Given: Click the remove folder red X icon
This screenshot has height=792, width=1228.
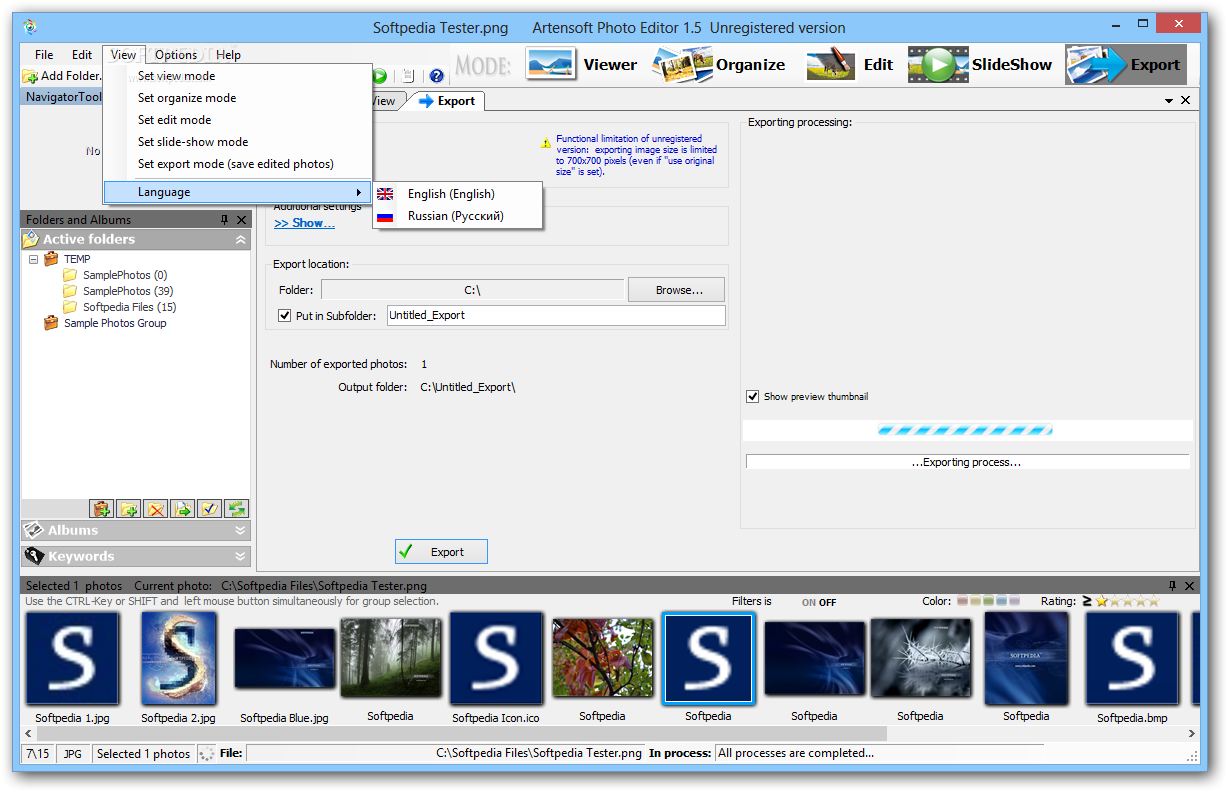Looking at the screenshot, I should (155, 509).
